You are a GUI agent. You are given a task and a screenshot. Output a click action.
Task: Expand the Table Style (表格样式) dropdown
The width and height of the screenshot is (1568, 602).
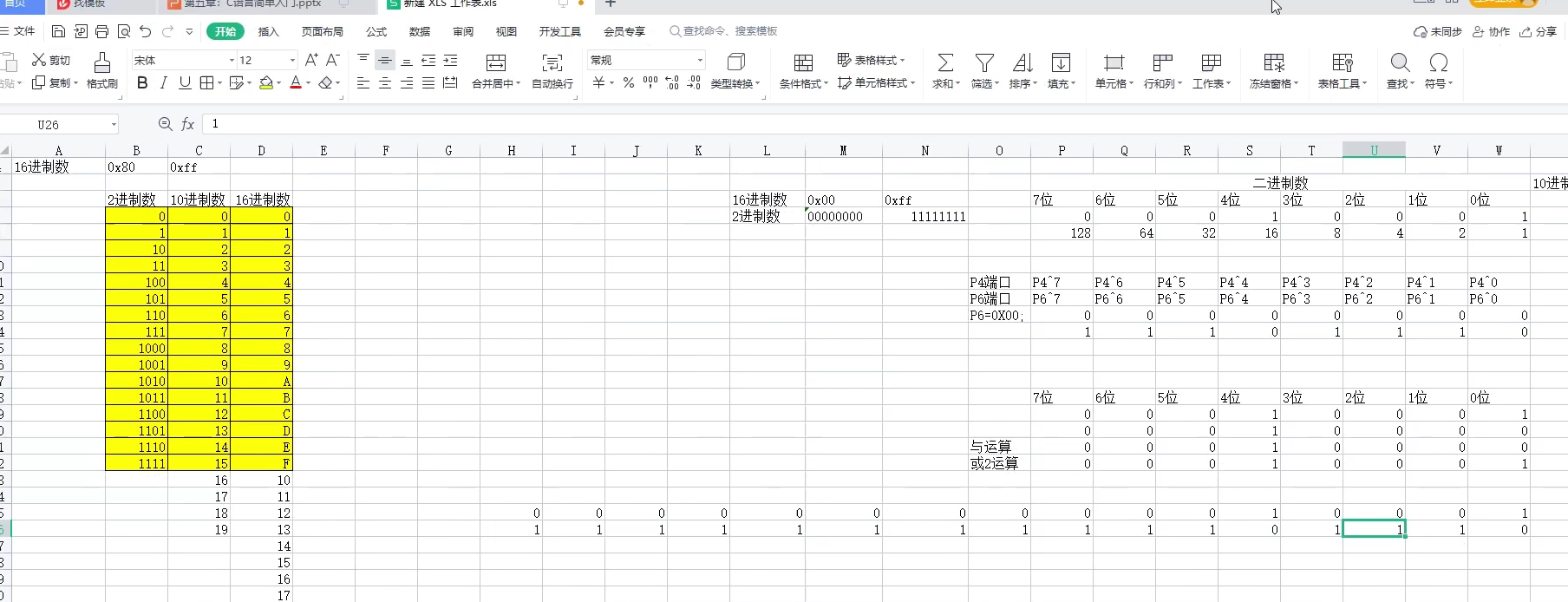pyautogui.click(x=902, y=61)
